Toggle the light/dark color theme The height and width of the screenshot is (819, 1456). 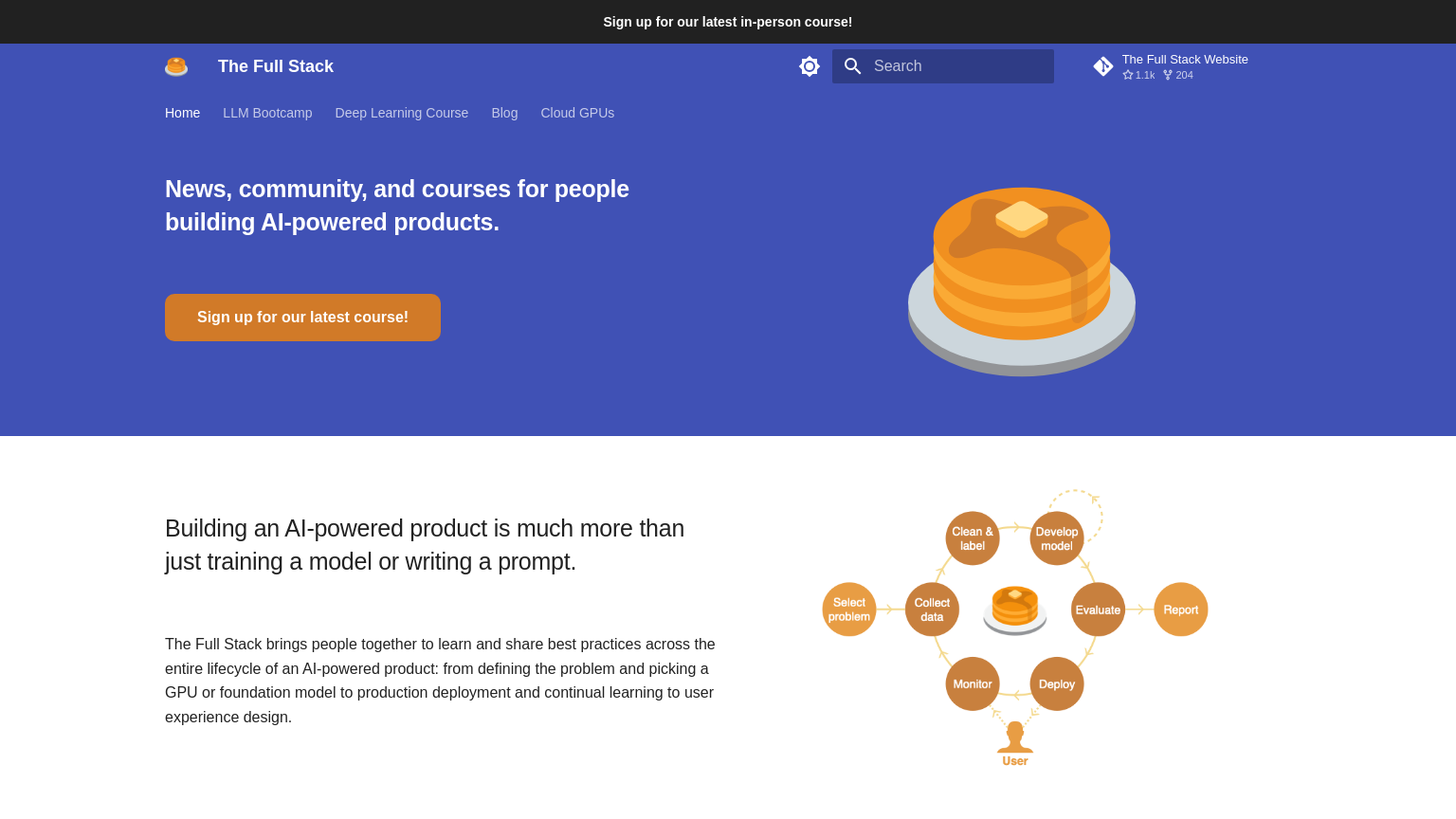810,66
